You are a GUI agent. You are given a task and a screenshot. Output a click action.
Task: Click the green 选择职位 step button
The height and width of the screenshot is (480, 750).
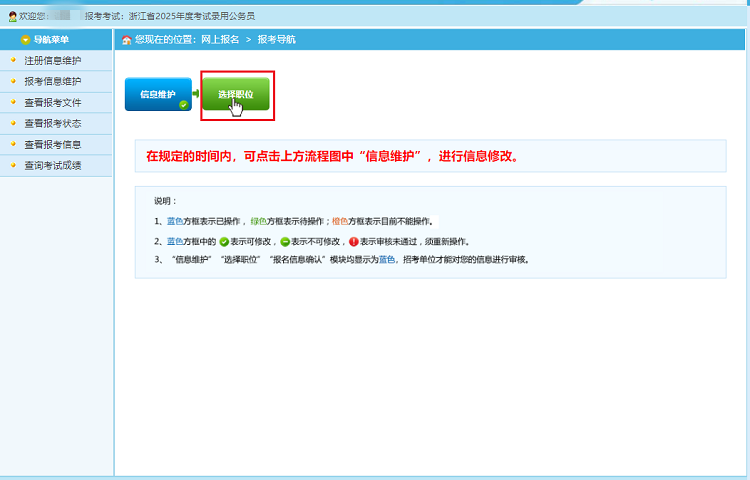236,94
